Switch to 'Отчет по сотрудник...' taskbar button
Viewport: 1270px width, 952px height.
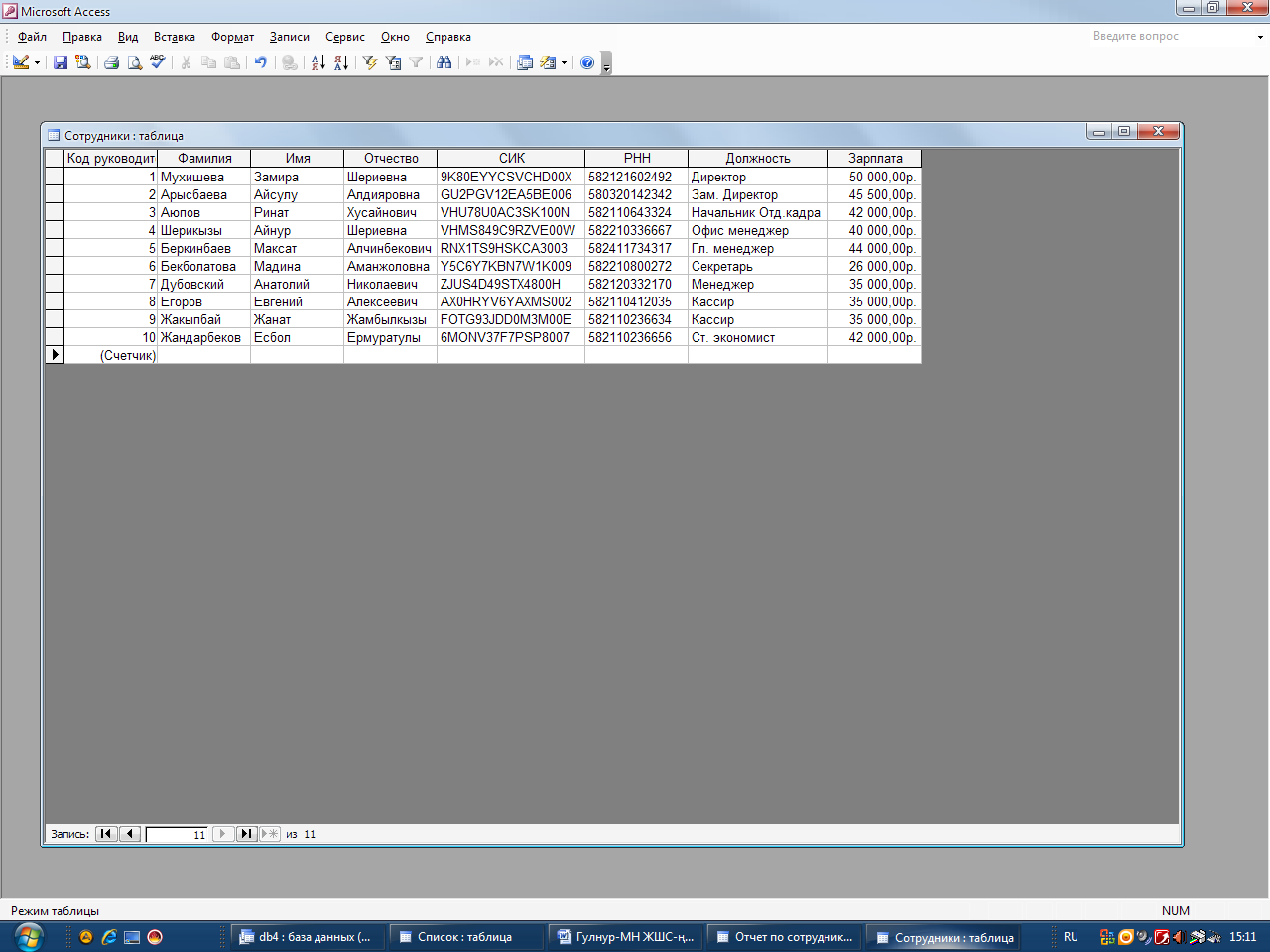782,936
